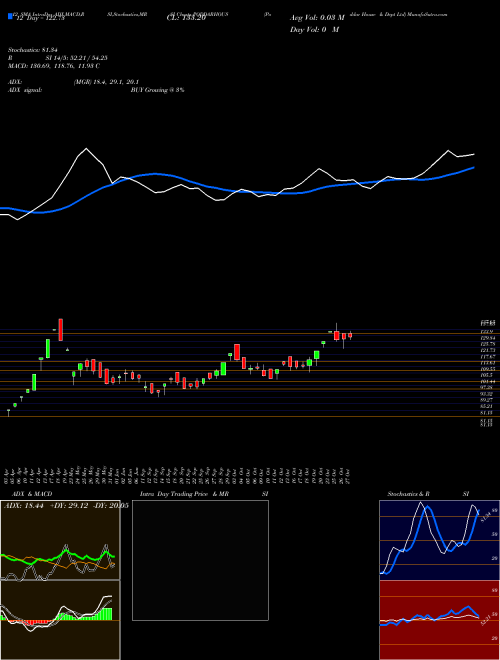Click the 'Intra Day Trading Price & MR' title
Screen dimensions: 500x660
coord(184,494)
